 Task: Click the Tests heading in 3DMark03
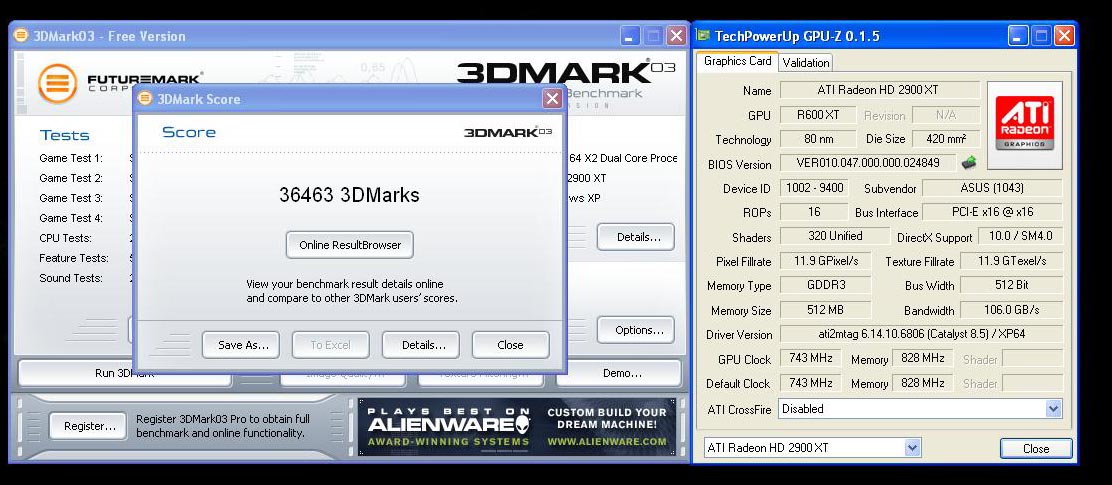pyautogui.click(x=65, y=135)
